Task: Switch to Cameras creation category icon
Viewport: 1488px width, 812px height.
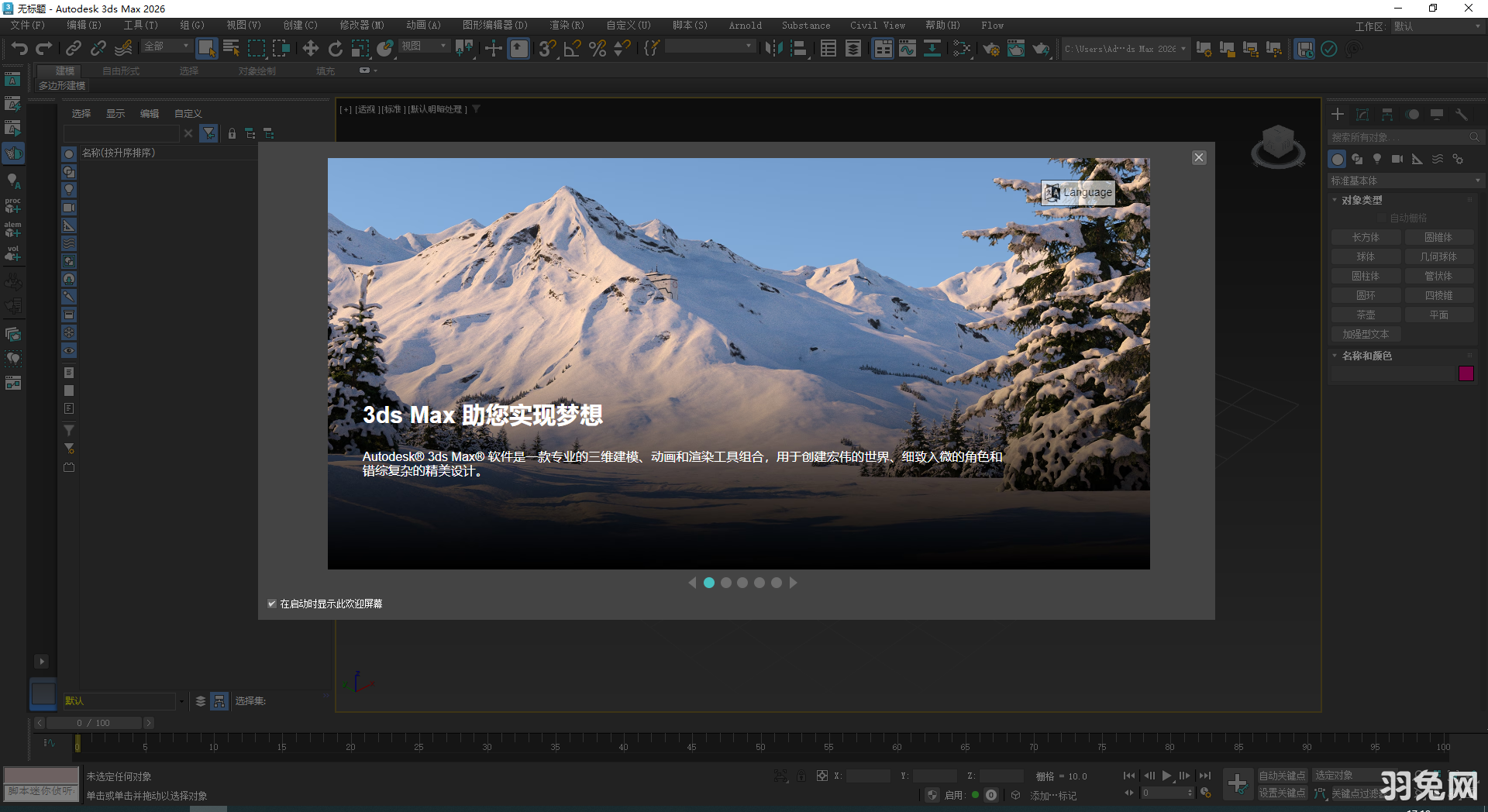Action: tap(1397, 159)
